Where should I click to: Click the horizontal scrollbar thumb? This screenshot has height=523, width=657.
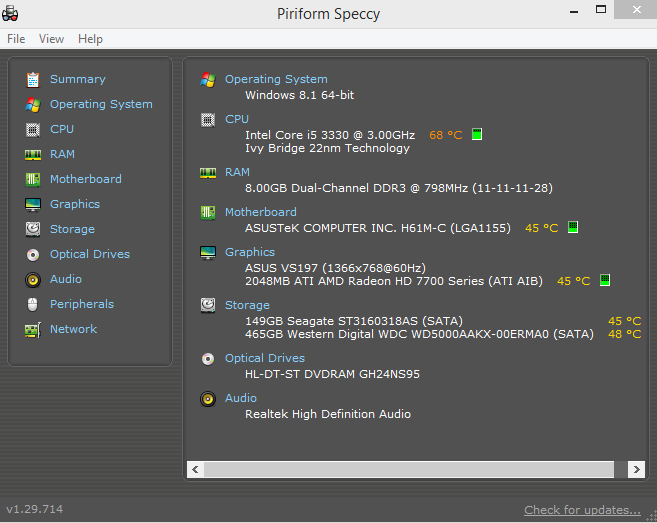pos(409,469)
